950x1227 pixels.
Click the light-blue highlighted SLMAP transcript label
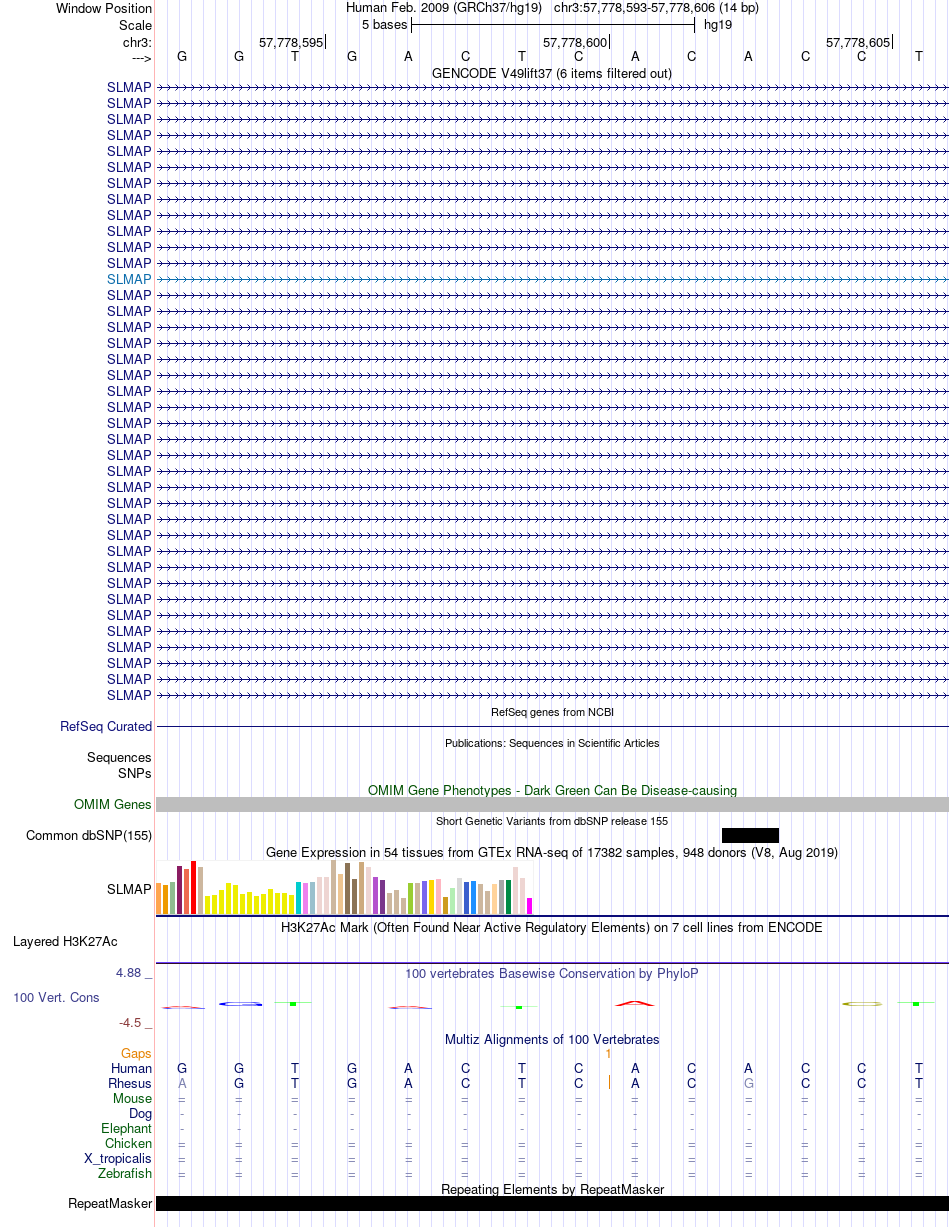130,279
